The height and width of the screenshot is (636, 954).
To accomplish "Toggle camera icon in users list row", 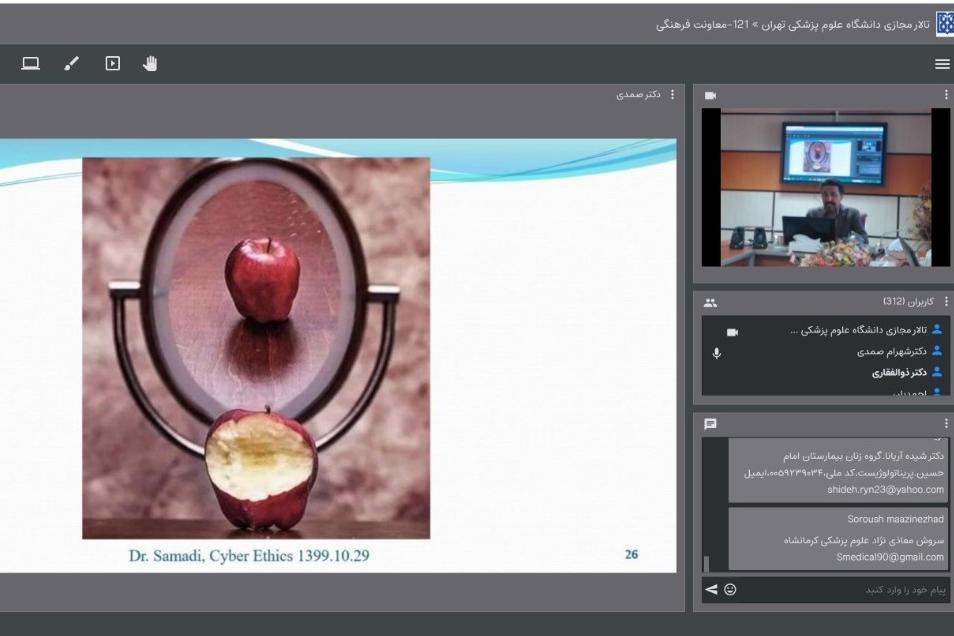I will click(731, 331).
